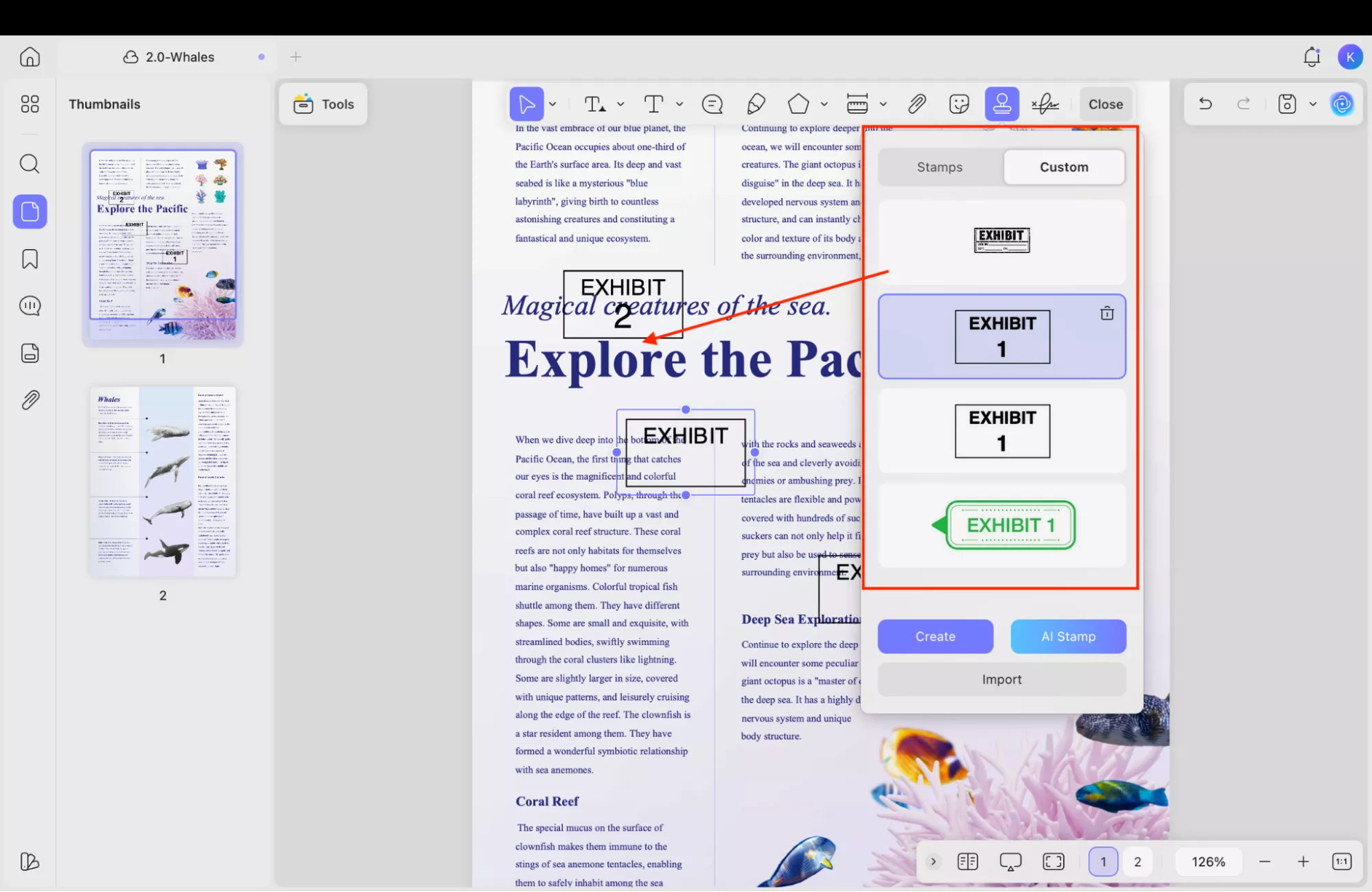Select the Stamp tool in the toolbar

1001,104
